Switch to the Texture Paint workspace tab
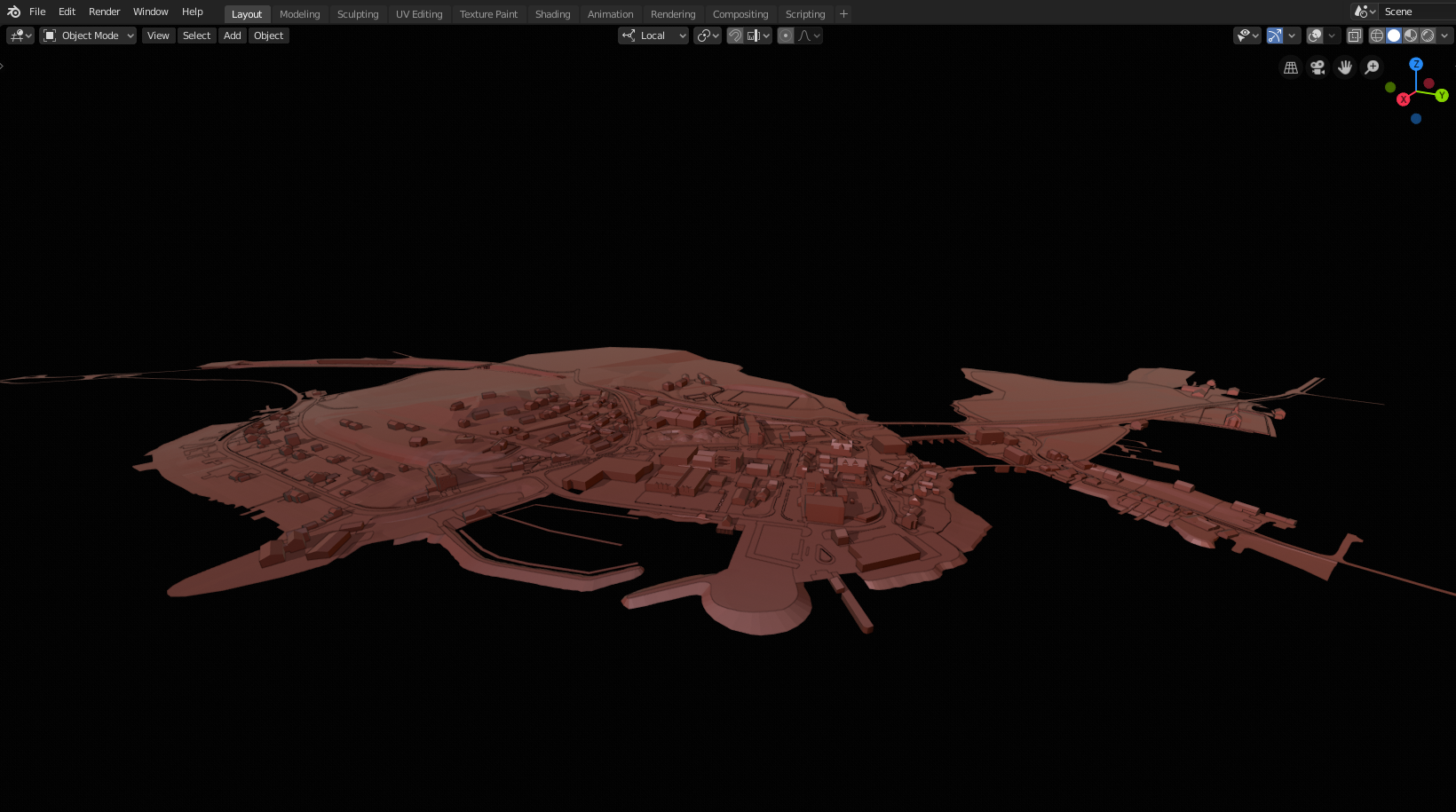The width and height of the screenshot is (1456, 812). coord(488,14)
